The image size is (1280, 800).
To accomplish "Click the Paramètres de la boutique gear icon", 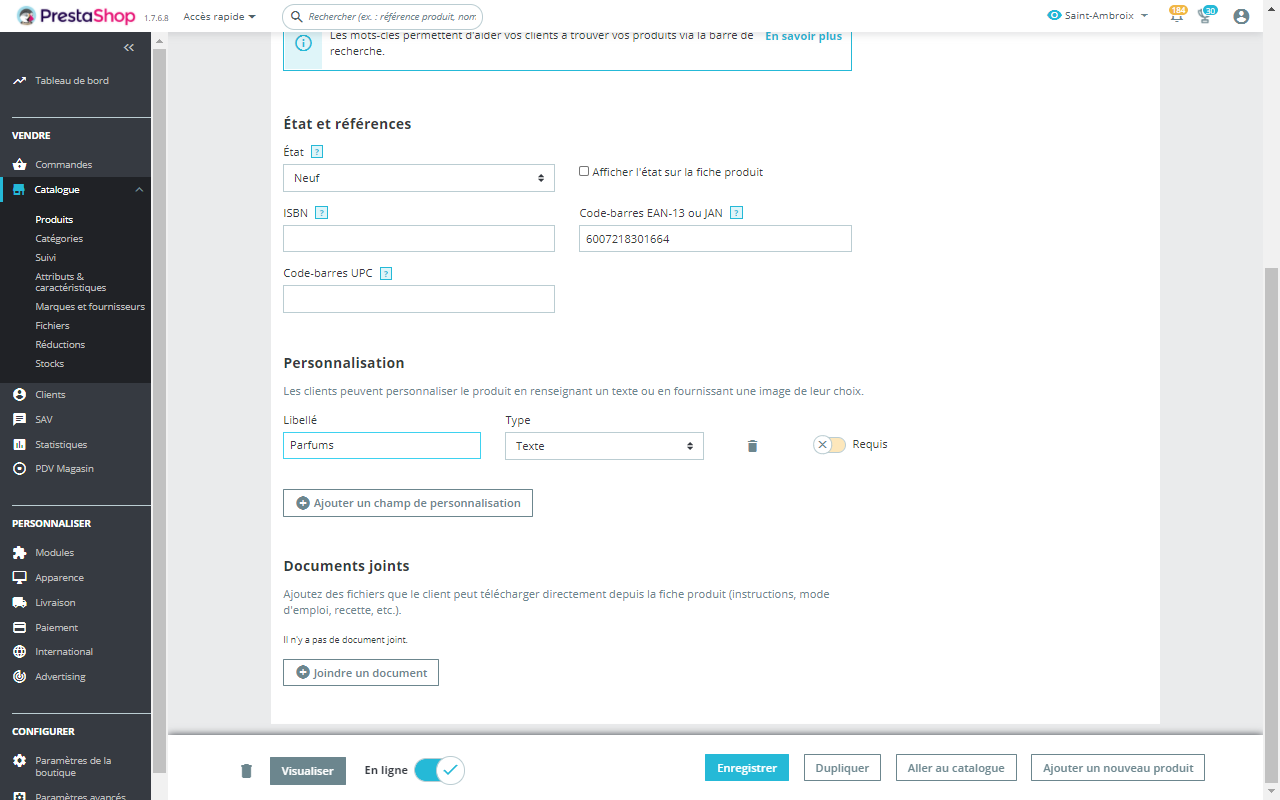I will (x=19, y=761).
